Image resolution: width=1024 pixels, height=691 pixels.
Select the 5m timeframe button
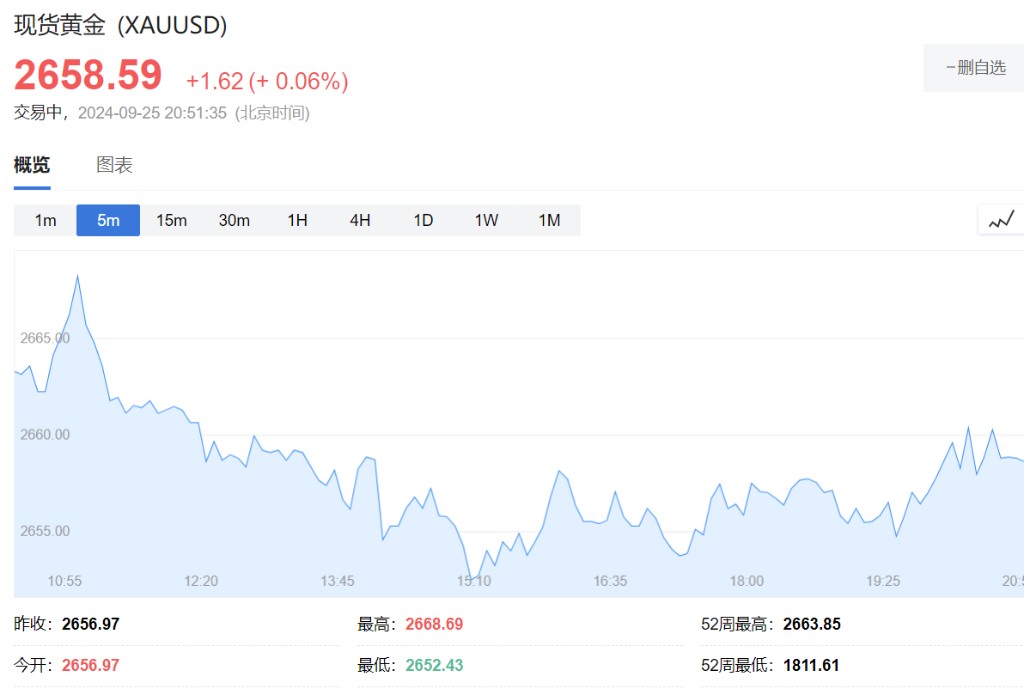108,220
